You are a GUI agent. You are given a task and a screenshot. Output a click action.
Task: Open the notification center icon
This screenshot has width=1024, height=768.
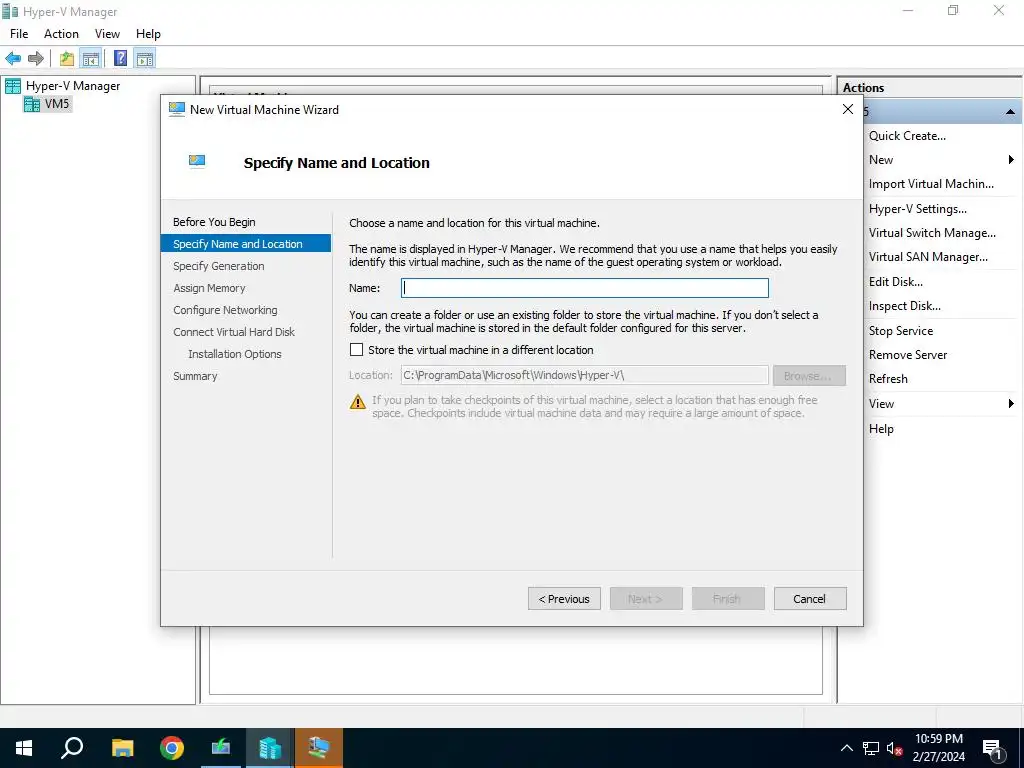tap(993, 748)
